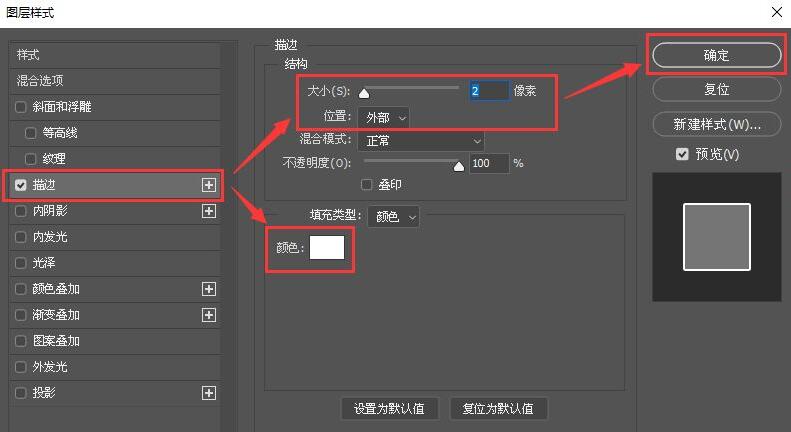Image resolution: width=791 pixels, height=432 pixels.
Task: Click the style preview thumbnail
Action: click(x=716, y=237)
